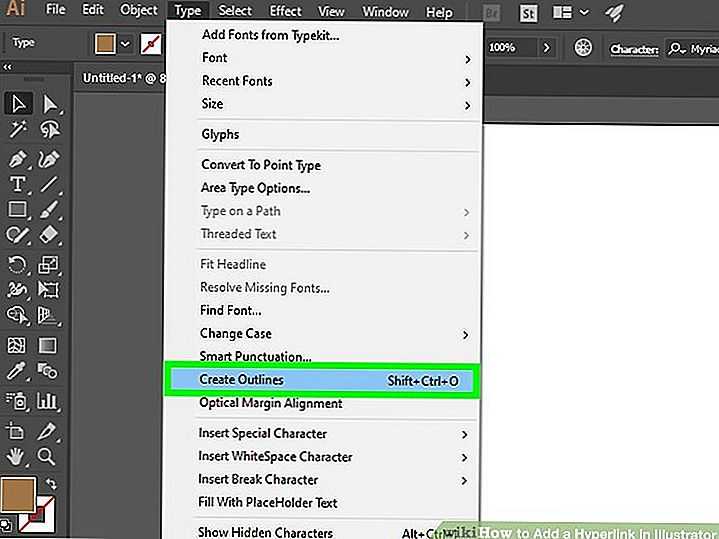Click the default fill and stroke icon
Image resolution: width=719 pixels, height=539 pixels.
[x=6, y=525]
